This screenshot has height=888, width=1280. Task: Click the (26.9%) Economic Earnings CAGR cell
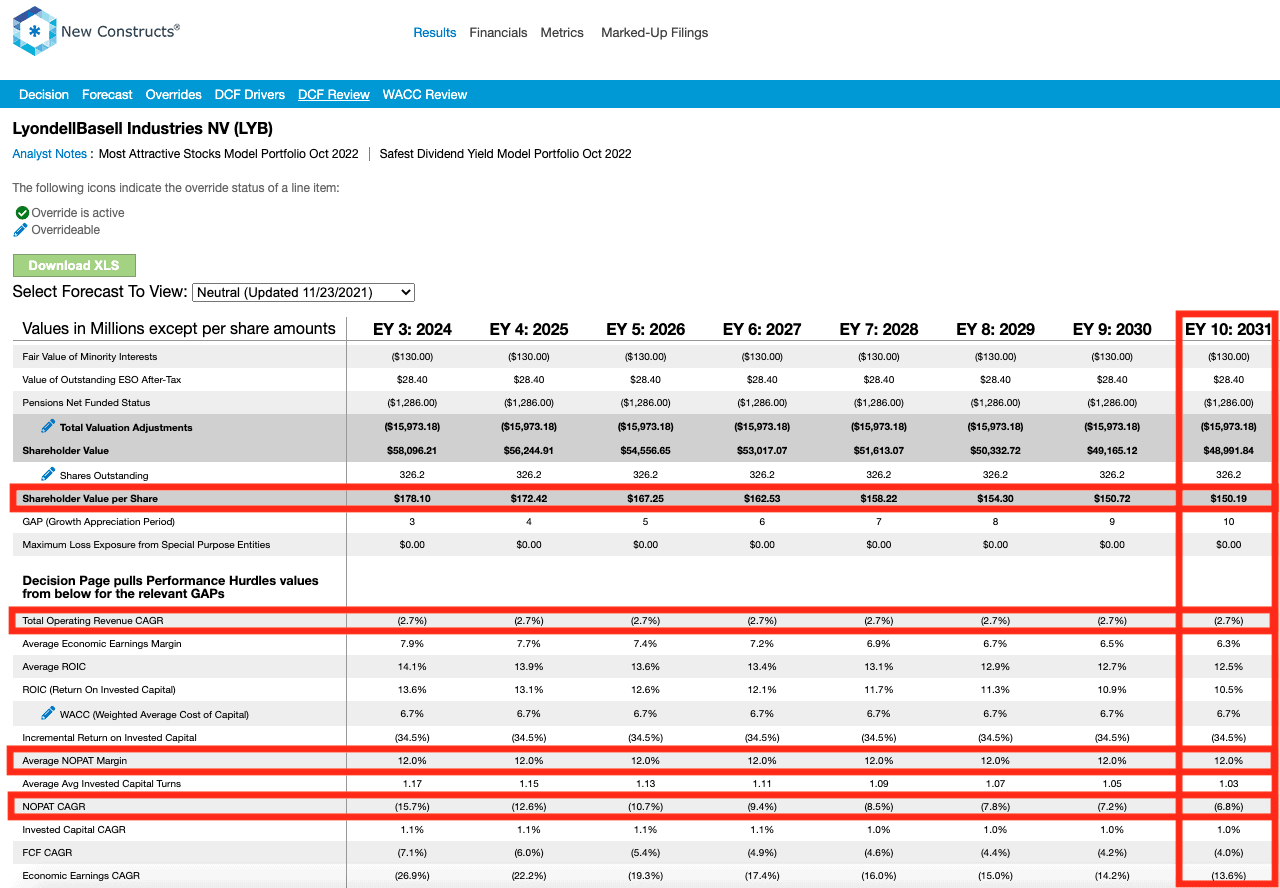[412, 876]
